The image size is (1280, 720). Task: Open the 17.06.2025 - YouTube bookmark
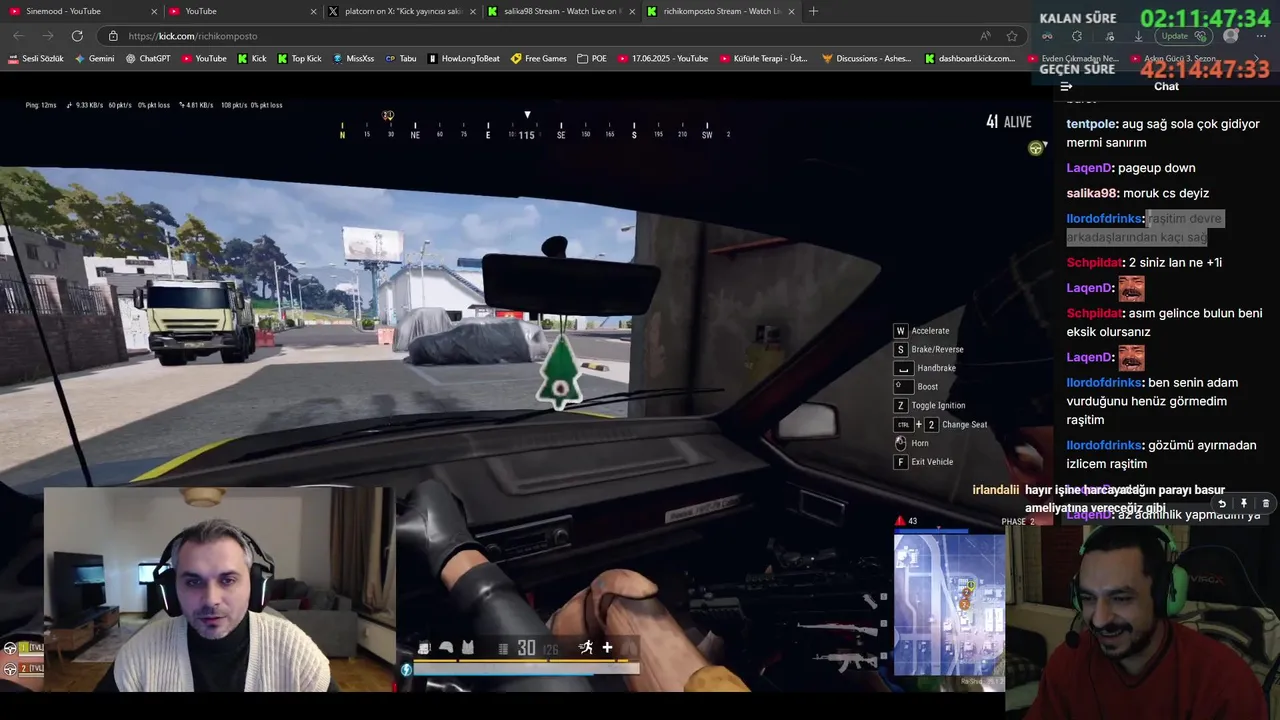[x=663, y=59]
